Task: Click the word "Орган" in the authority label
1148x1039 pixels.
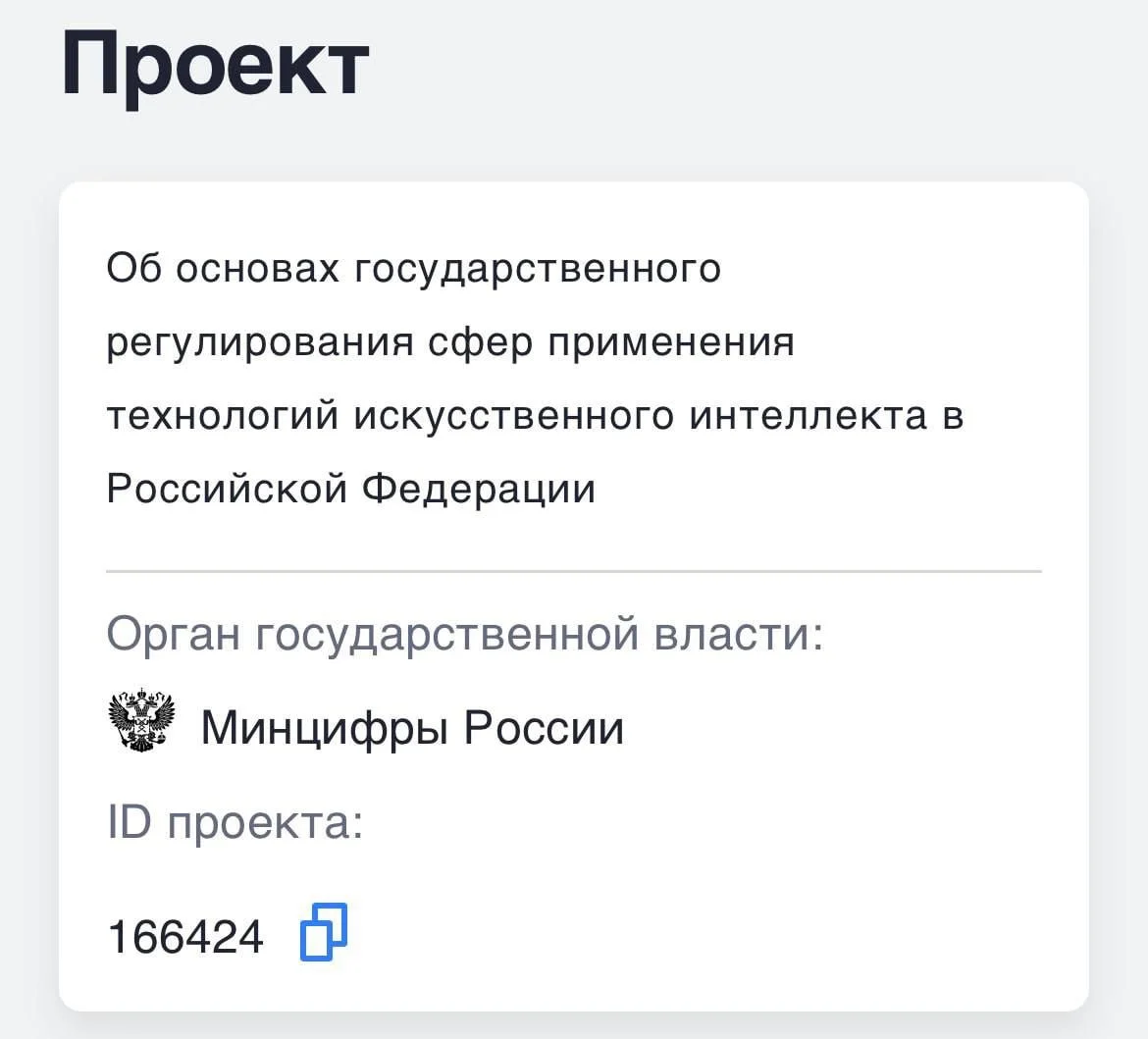Action: [173, 634]
